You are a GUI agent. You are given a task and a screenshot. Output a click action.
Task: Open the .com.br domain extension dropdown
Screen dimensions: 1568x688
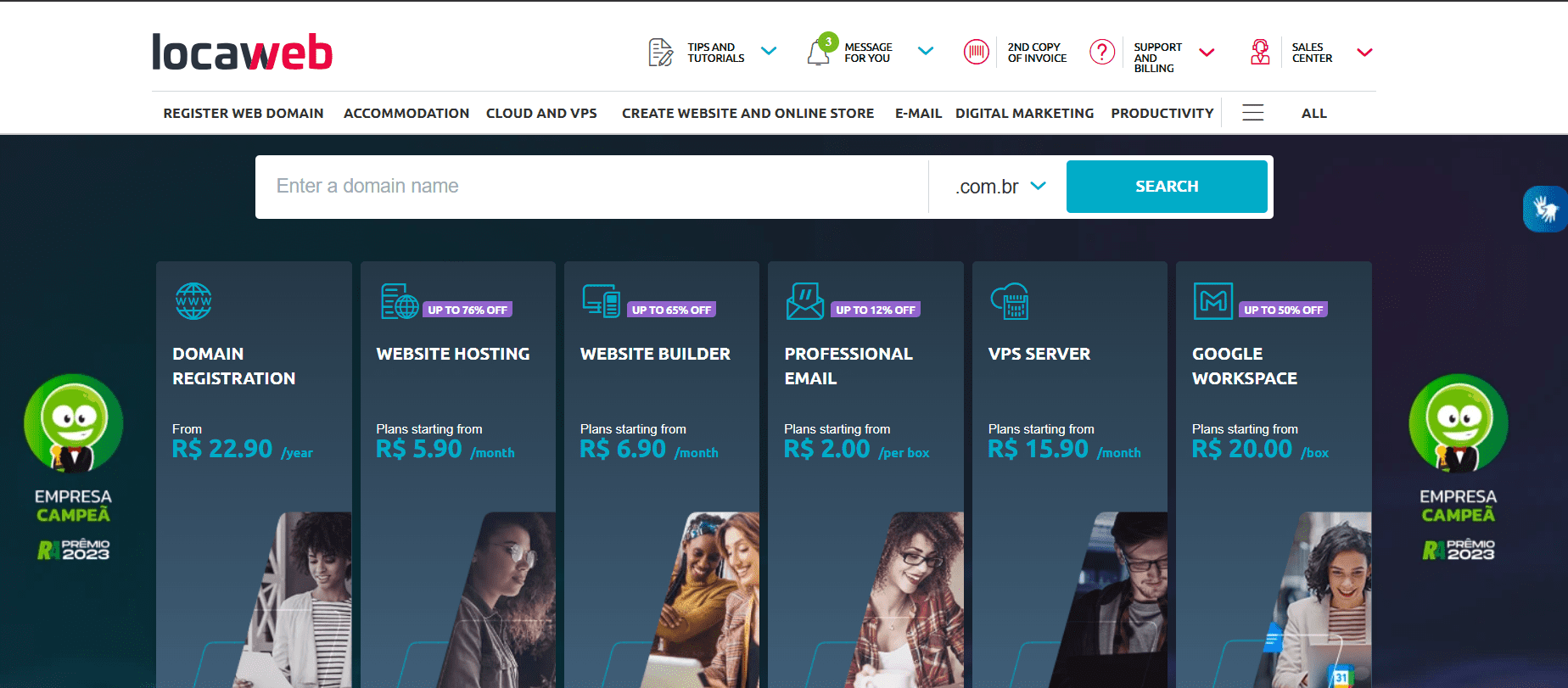1000,187
